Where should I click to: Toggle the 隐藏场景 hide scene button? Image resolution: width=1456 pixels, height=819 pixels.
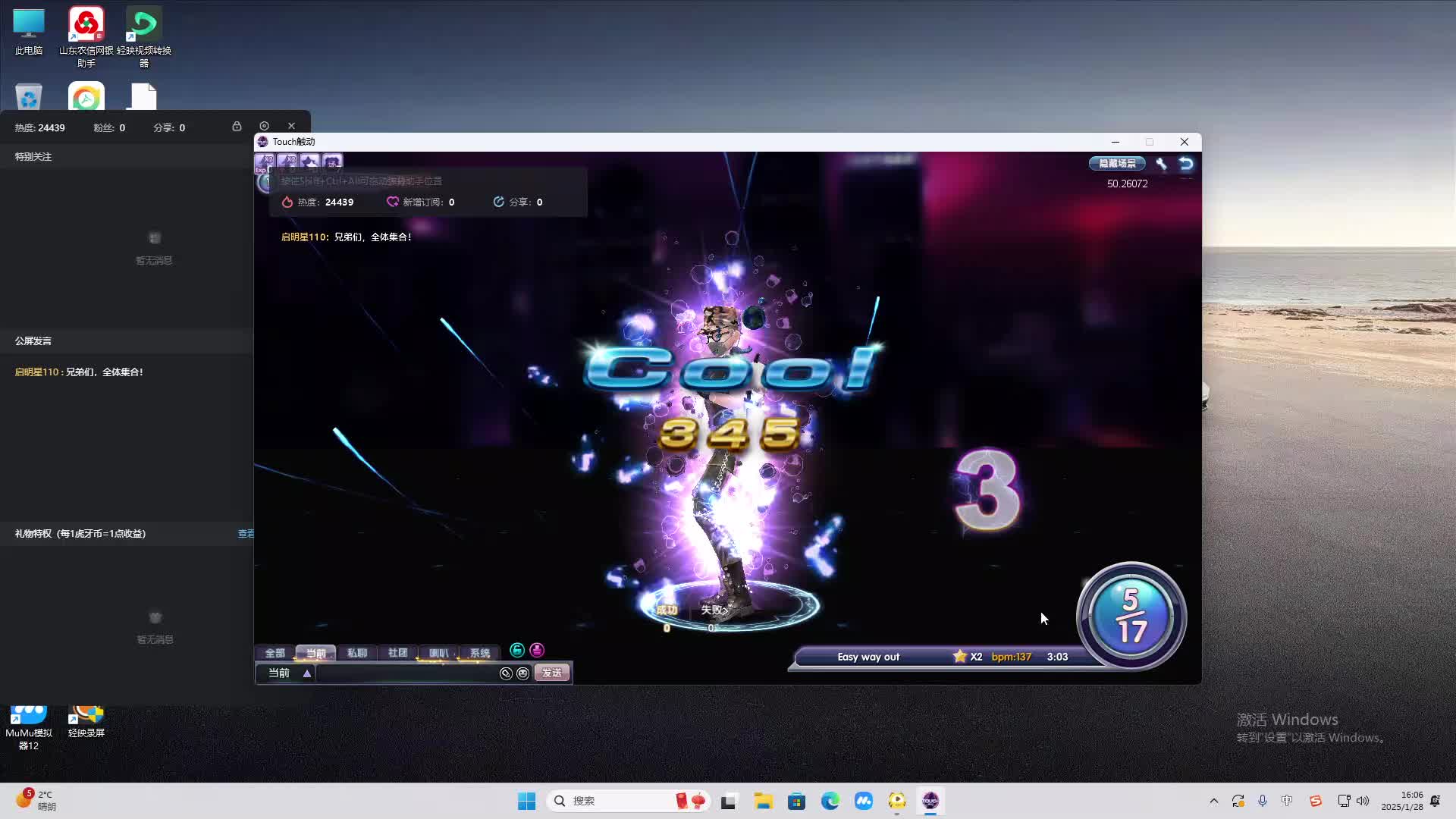tap(1117, 164)
